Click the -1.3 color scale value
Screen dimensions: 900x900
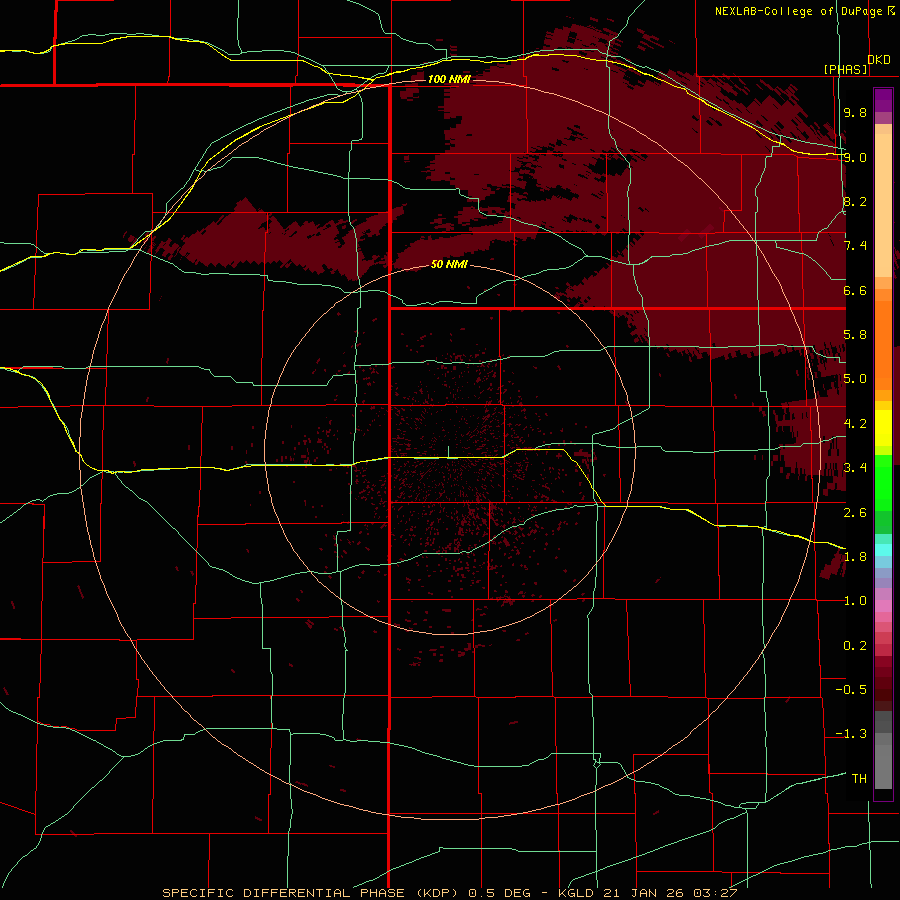(x=851, y=734)
